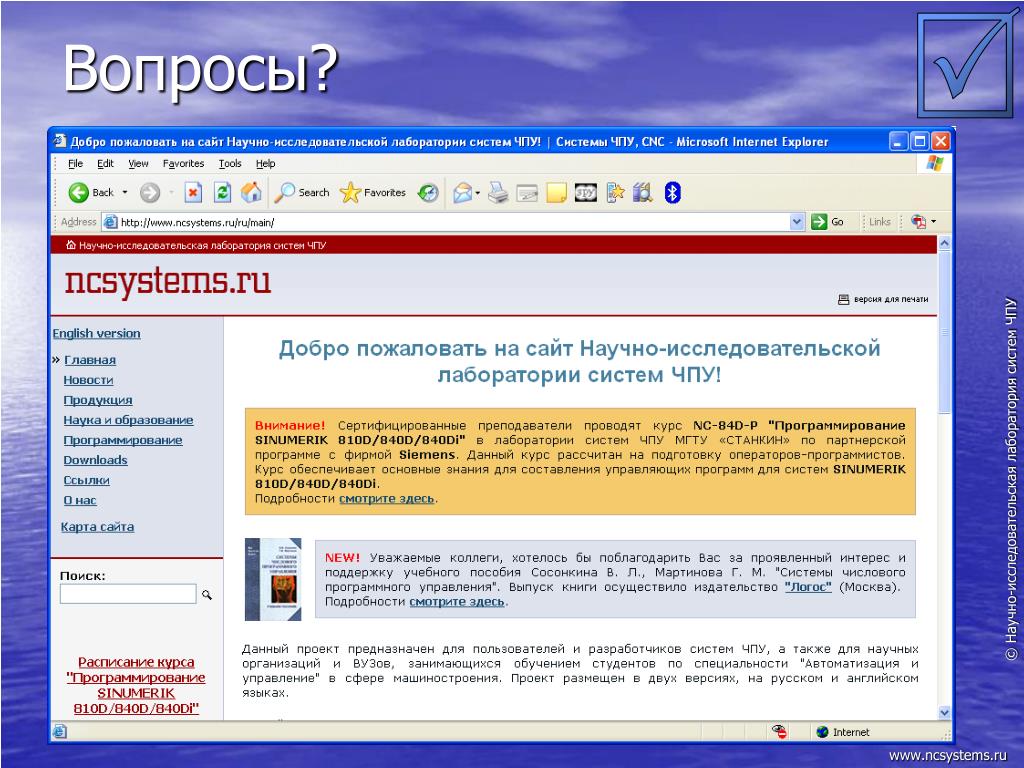Expand the address bar URL dropdown
1024x768 pixels.
pos(797,222)
